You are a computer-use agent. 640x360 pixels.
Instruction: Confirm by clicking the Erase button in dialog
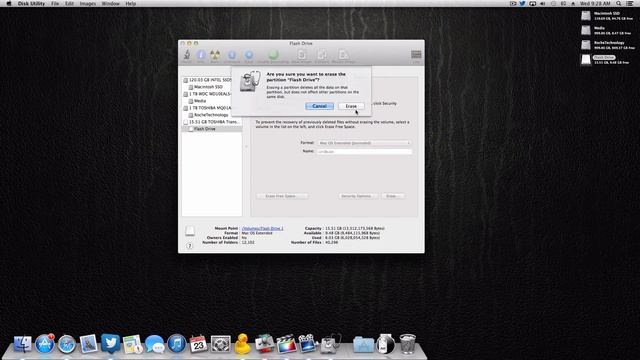pos(351,106)
